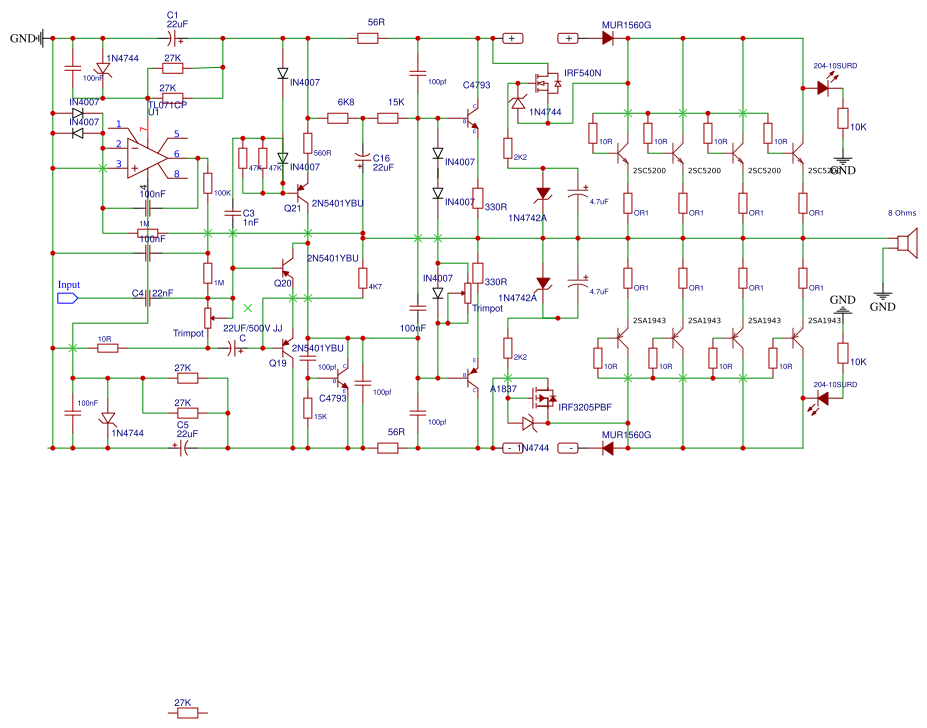Select the C1 22uF capacitor symbol
This screenshot has height=728, width=927.
tap(172, 39)
